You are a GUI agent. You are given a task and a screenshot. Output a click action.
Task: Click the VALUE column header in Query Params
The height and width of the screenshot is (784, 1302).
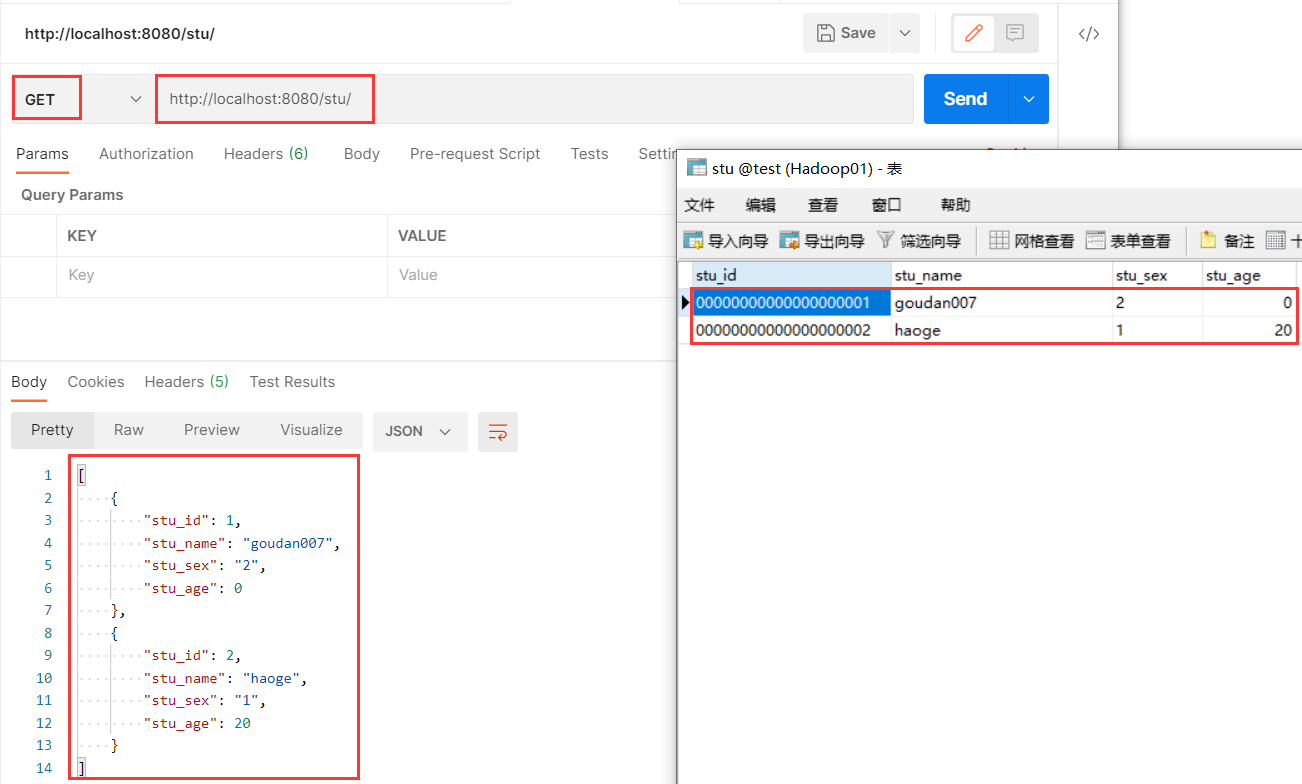[x=532, y=236]
